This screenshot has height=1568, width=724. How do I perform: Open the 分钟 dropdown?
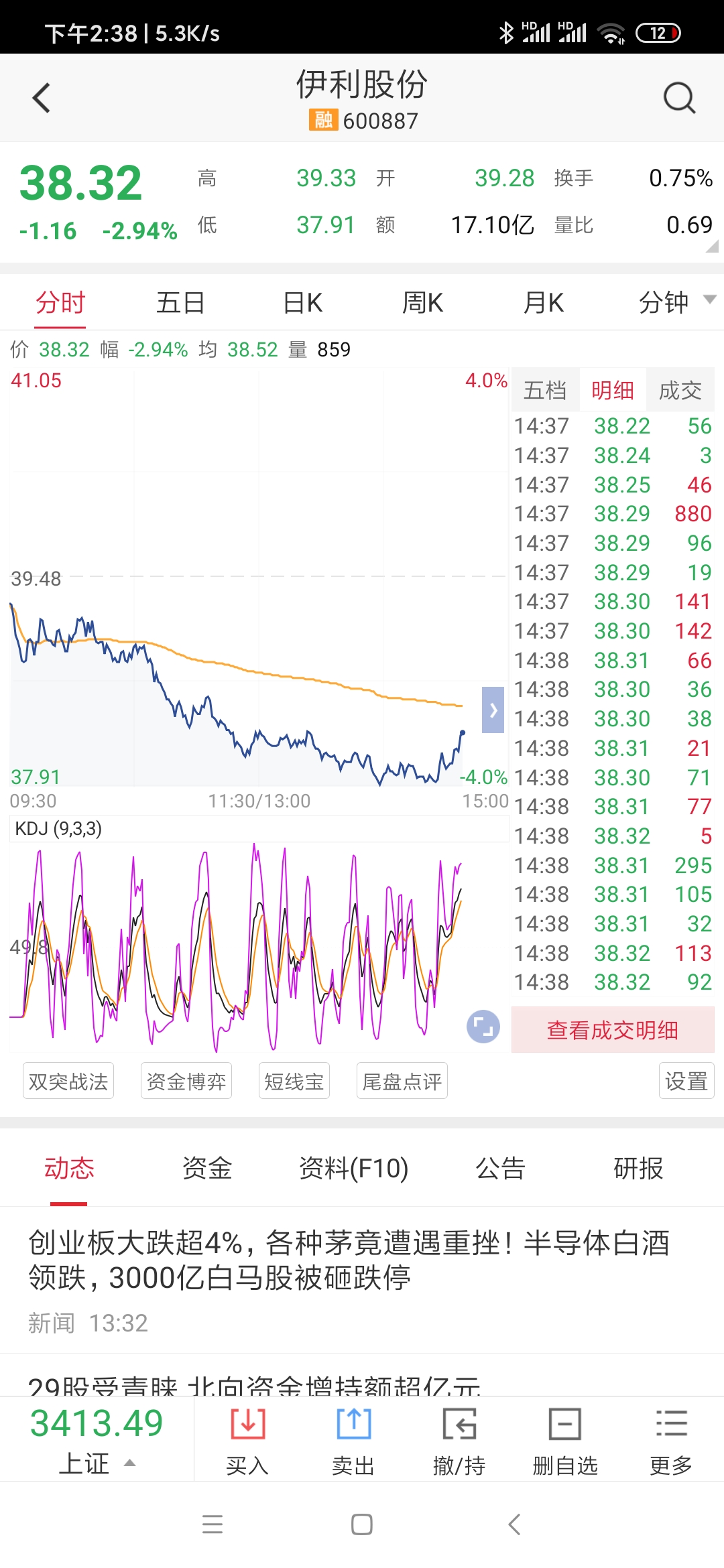pyautogui.click(x=676, y=302)
